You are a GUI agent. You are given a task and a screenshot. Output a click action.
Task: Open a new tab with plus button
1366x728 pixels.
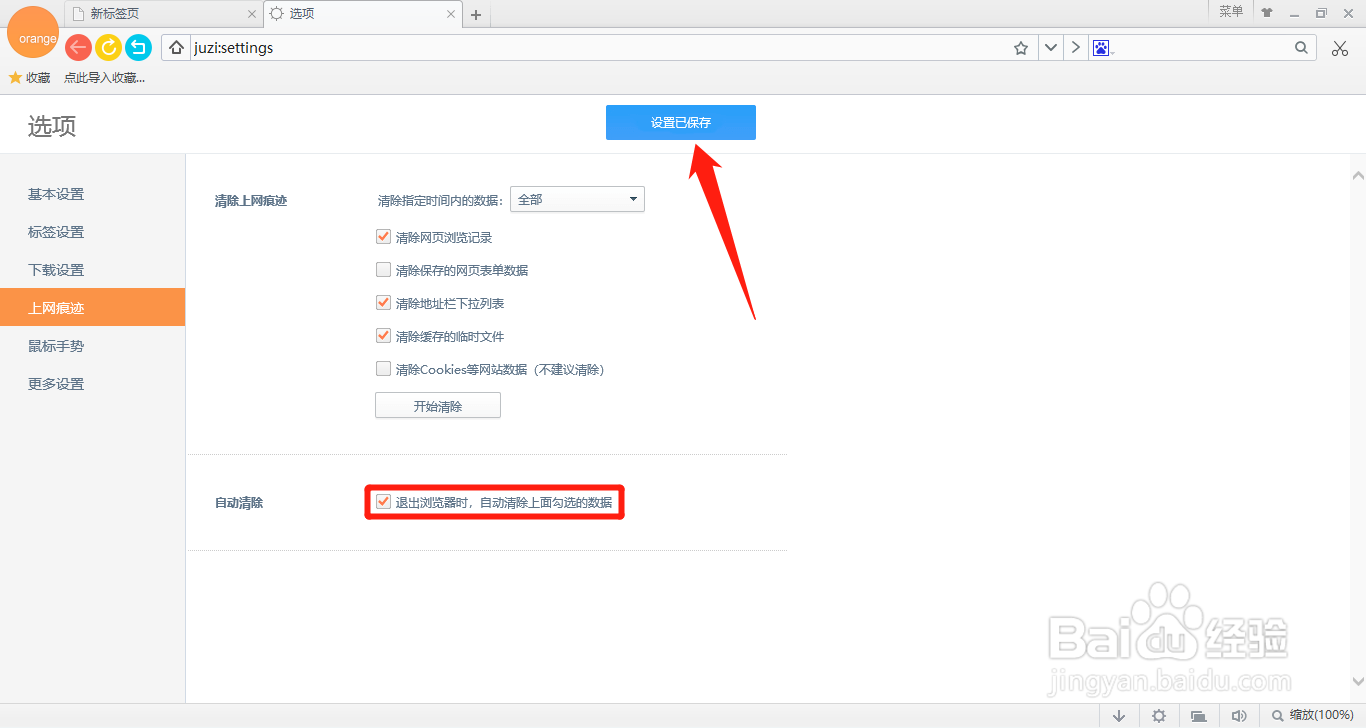pyautogui.click(x=476, y=15)
